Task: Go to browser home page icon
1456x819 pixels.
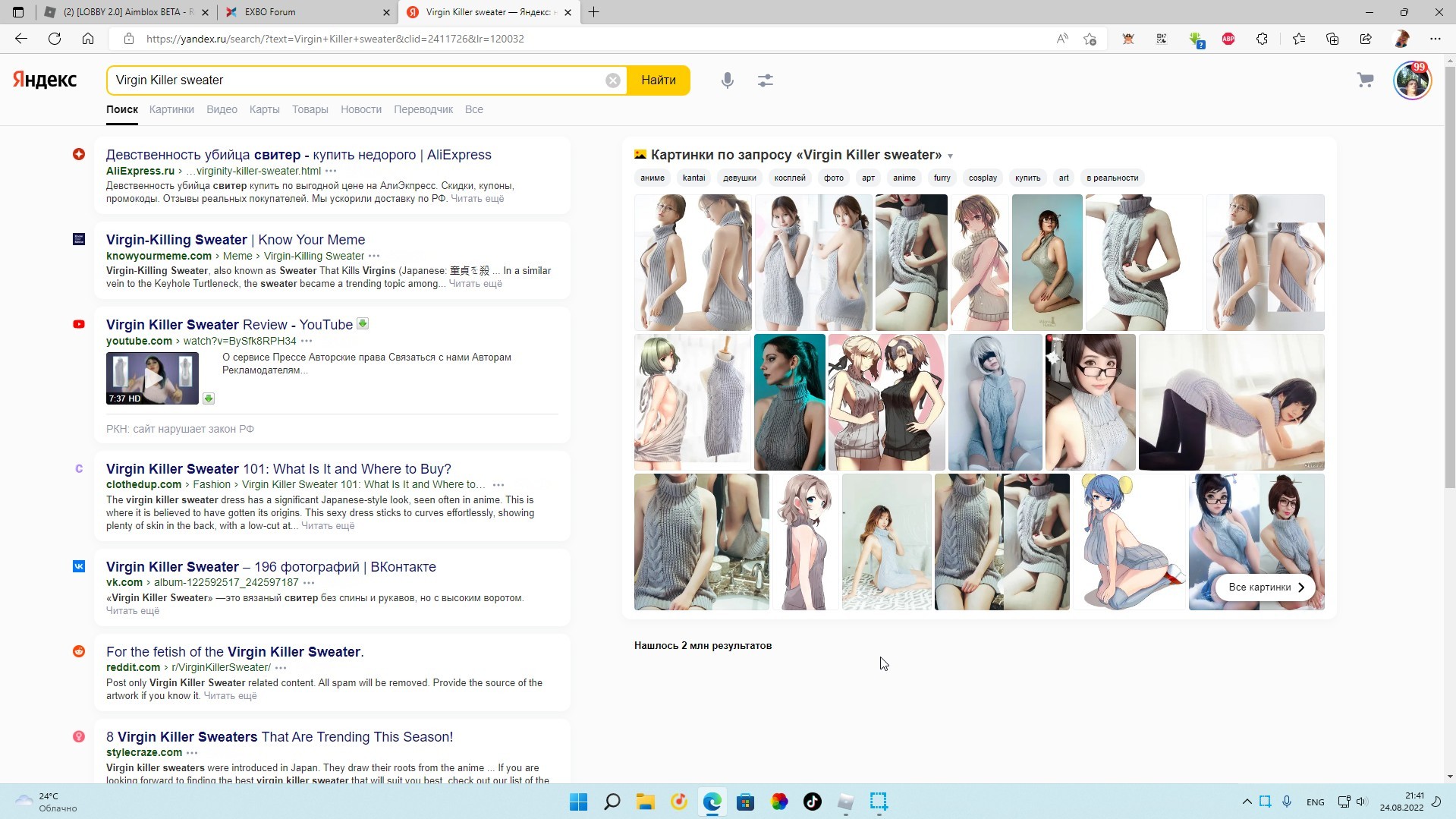Action: coord(88,39)
